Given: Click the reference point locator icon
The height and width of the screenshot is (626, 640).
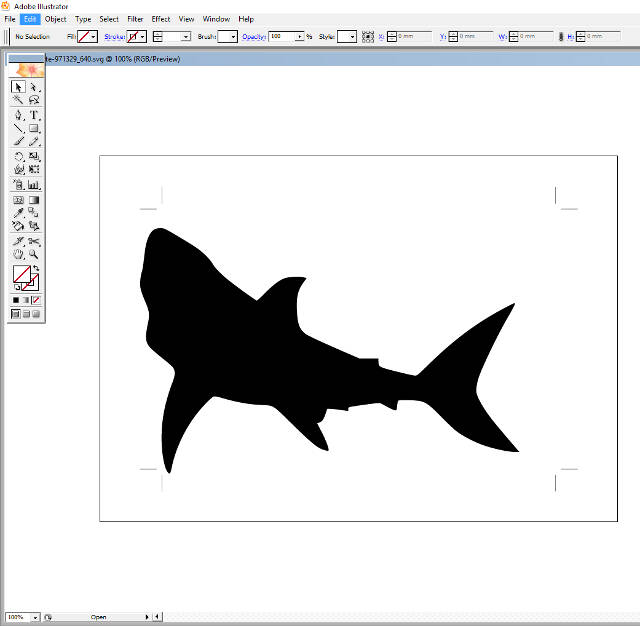Looking at the screenshot, I should pos(368,37).
